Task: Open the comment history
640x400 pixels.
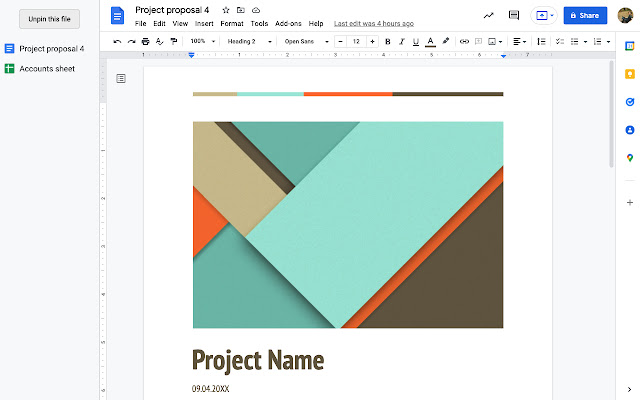Action: 514,16
